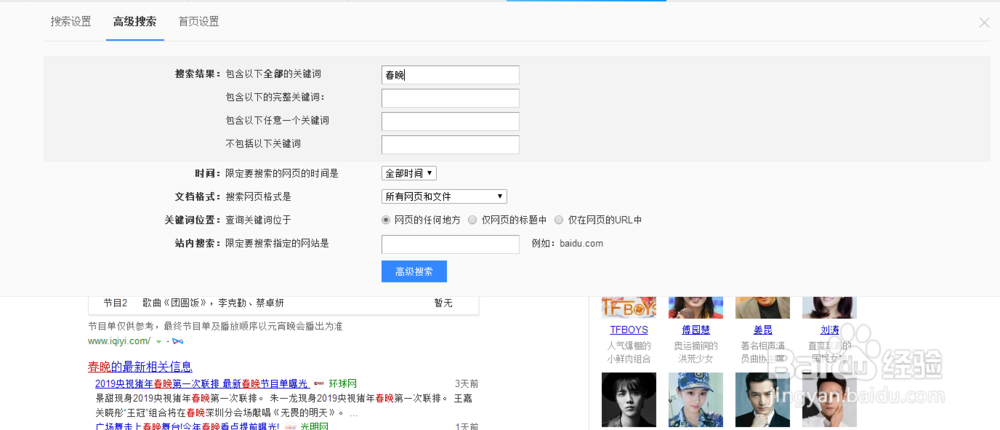This screenshot has height=430, width=1000.
Task: Switch to the 首页设置 tab
Action: (x=198, y=22)
